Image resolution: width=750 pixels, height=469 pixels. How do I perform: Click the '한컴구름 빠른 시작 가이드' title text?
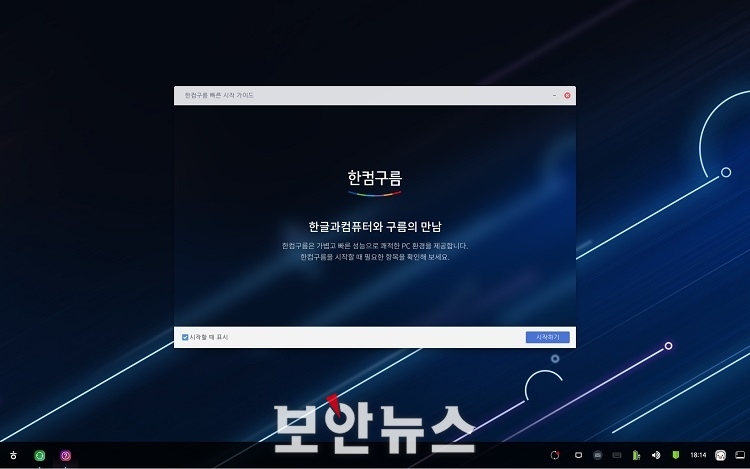tap(219, 96)
